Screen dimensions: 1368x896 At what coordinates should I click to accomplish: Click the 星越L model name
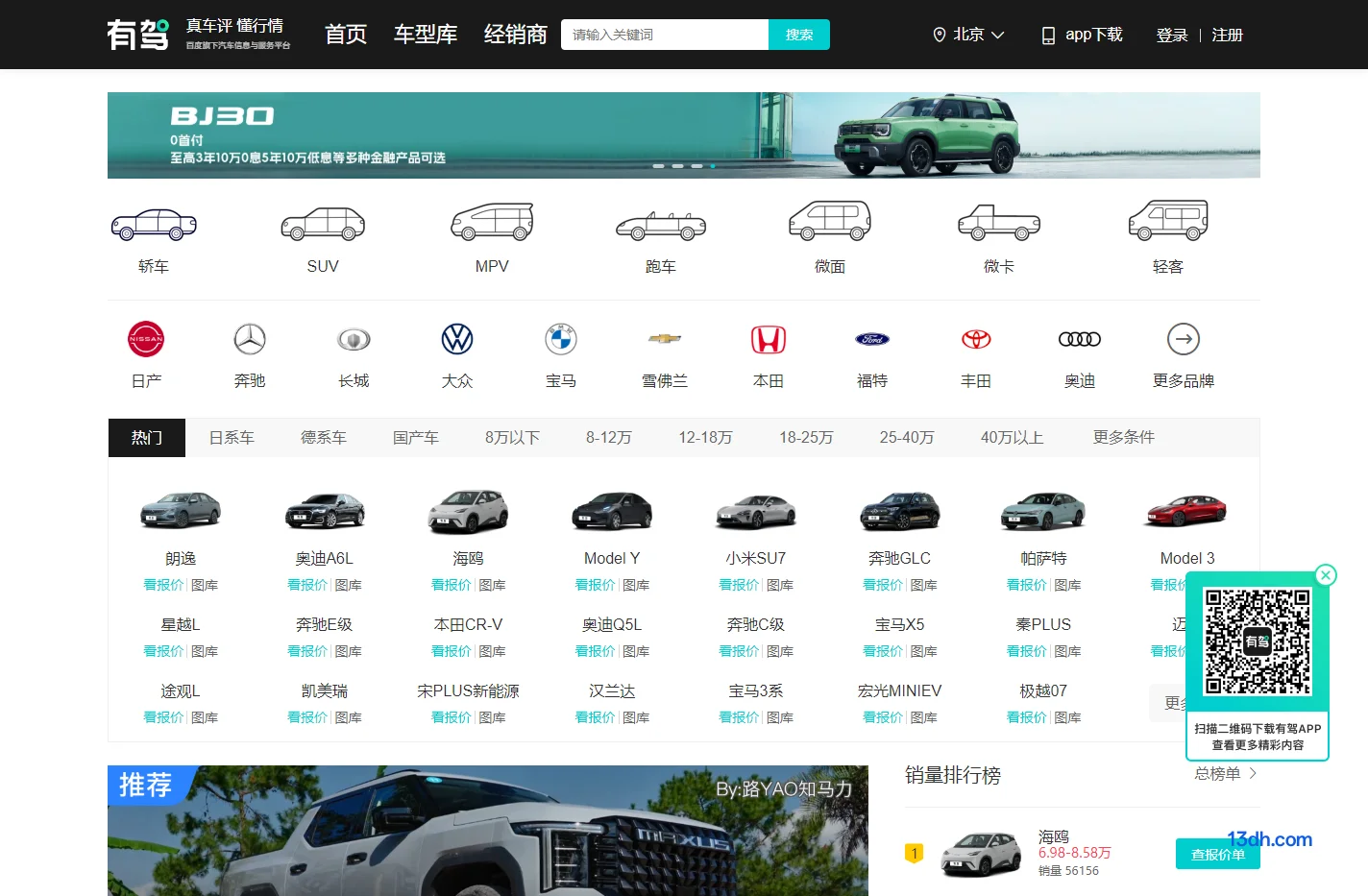(x=181, y=624)
